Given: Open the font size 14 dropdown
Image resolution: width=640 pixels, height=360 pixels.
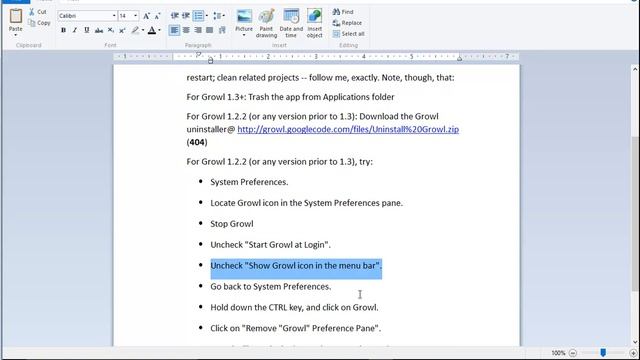Looking at the screenshot, I should click(136, 16).
